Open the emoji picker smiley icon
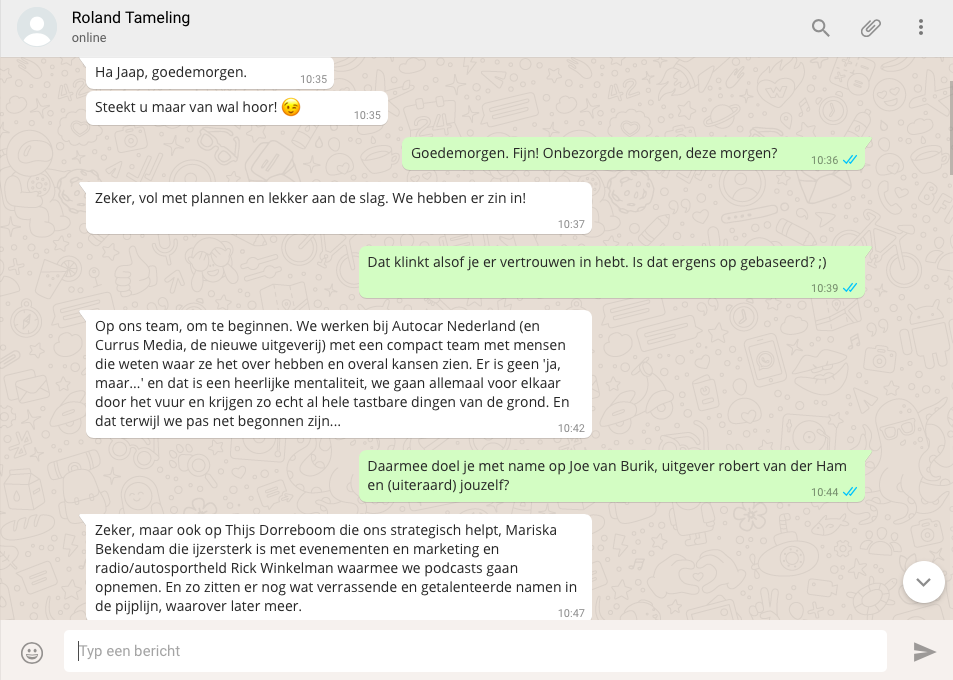 point(32,653)
